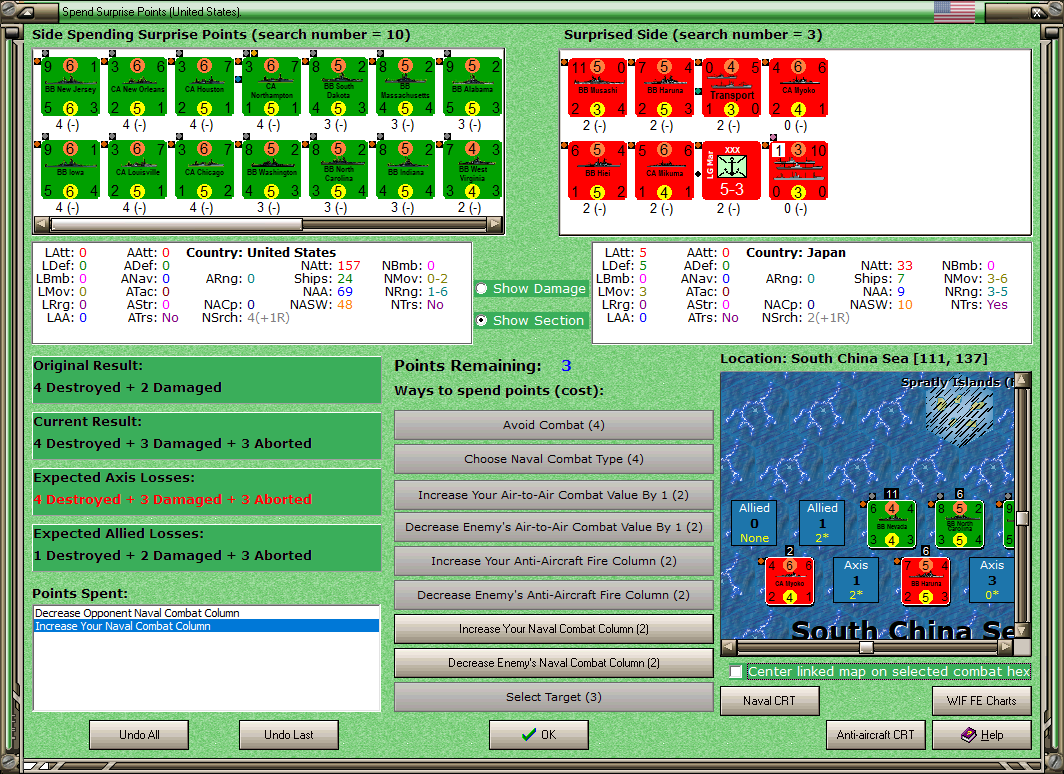Select the BB South Dakota unit counter
The height and width of the screenshot is (774, 1064).
click(x=339, y=87)
